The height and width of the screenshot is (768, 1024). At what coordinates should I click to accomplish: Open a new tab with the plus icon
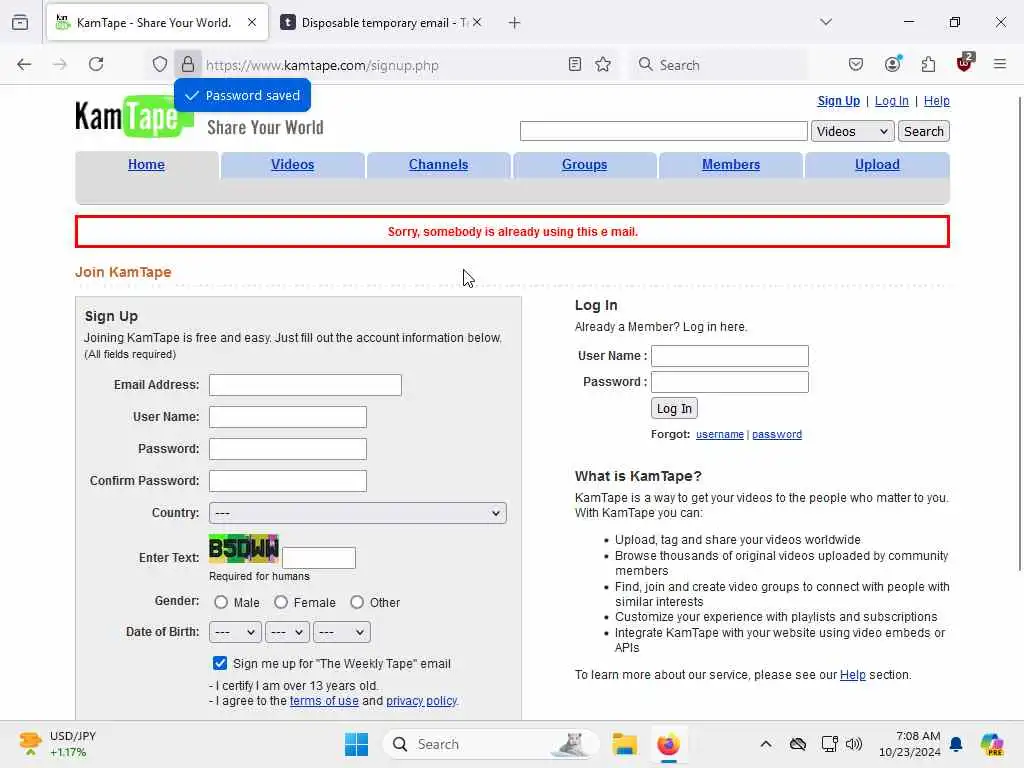click(x=515, y=23)
